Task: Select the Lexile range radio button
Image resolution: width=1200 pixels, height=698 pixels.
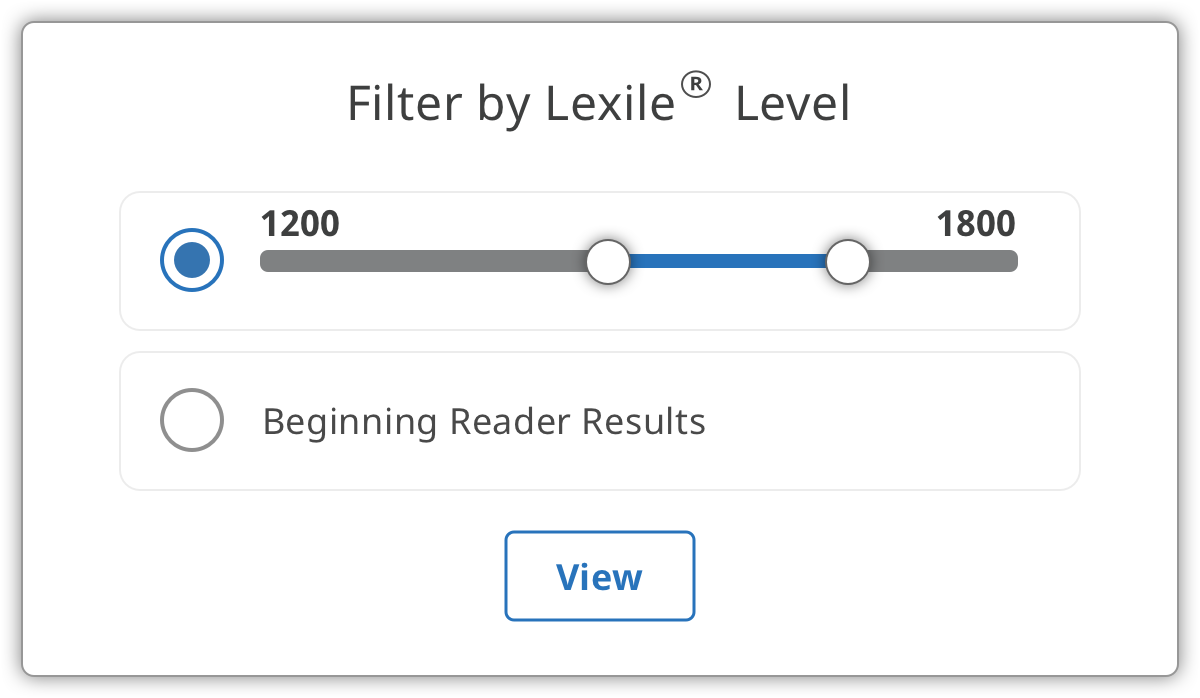Action: [192, 261]
